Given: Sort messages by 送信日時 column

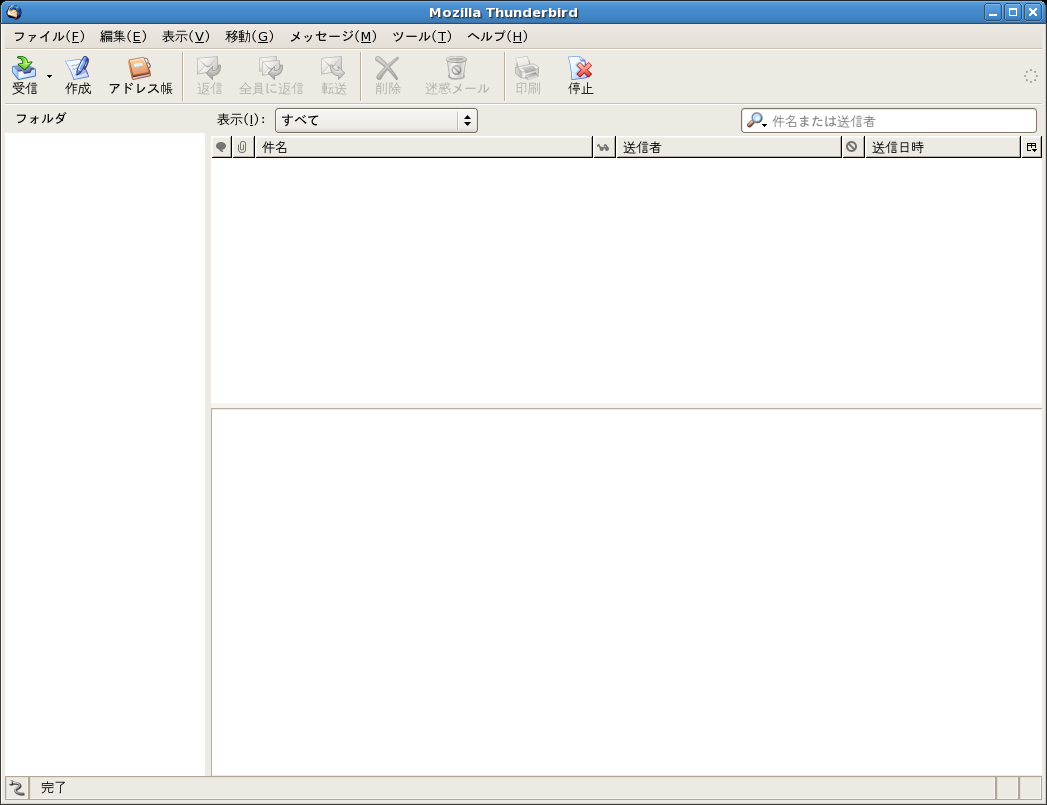Looking at the screenshot, I should tap(943, 147).
